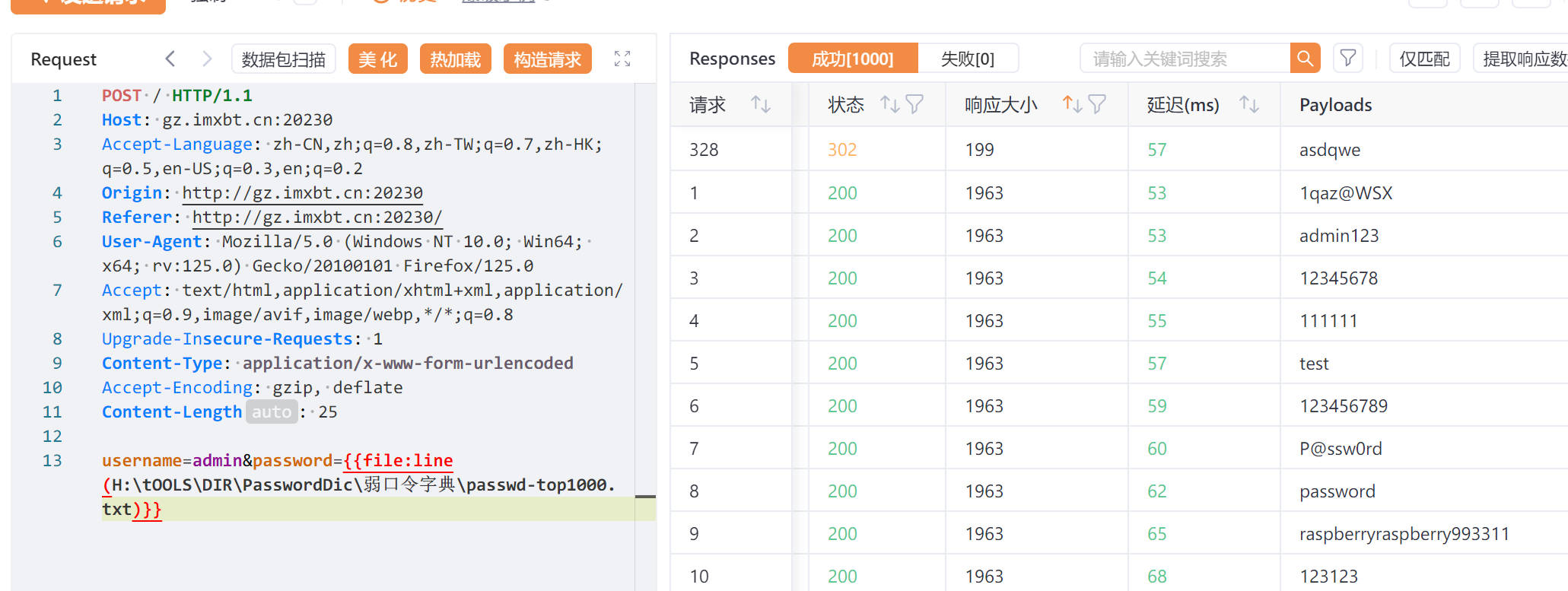Click the response size 199 cell
The height and width of the screenshot is (591, 1568).
pyautogui.click(x=979, y=150)
